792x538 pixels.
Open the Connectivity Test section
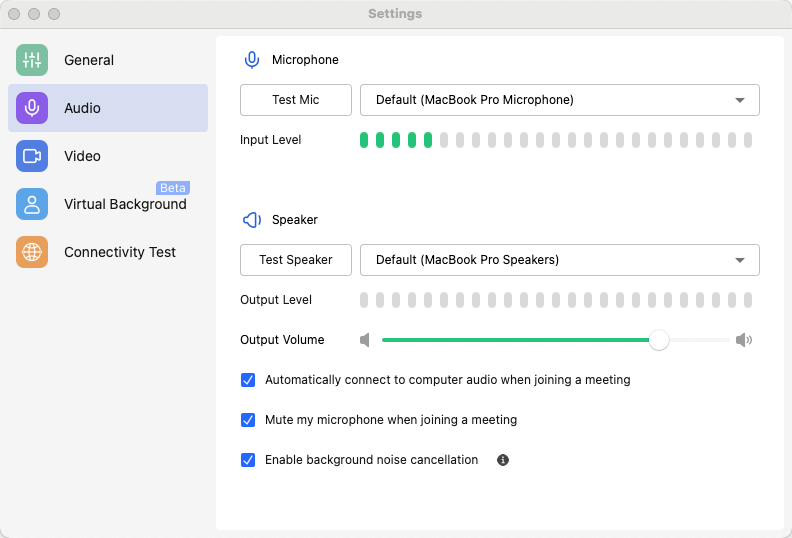[119, 252]
